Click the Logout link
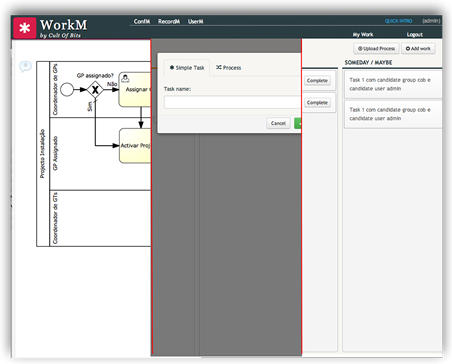Screen dimensions: 452x364 coord(414,34)
